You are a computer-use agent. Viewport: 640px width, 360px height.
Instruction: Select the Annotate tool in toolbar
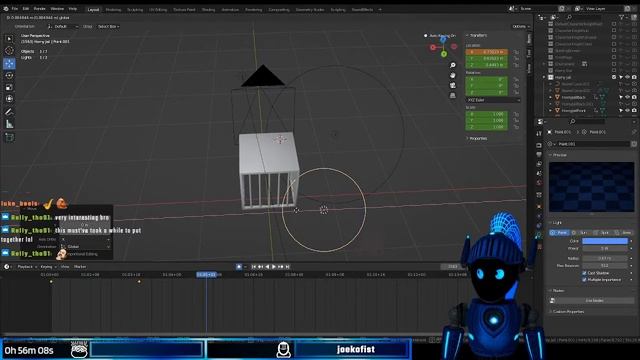9,112
